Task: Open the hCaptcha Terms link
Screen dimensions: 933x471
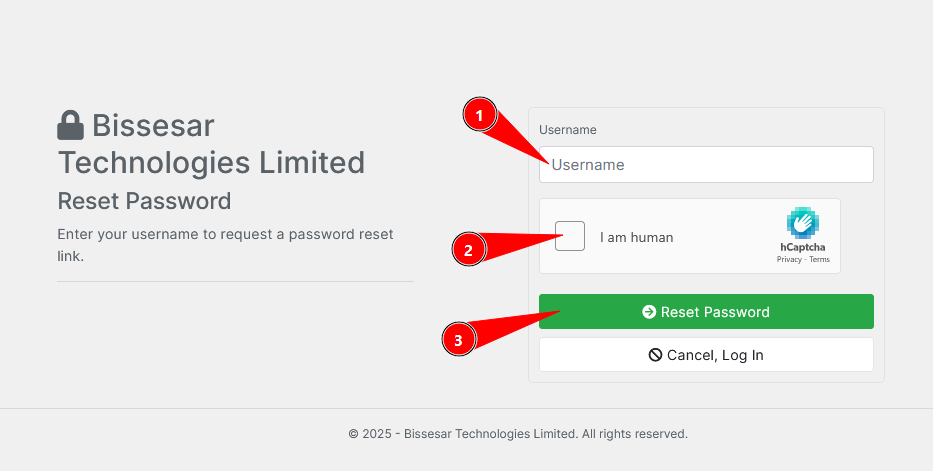Action: point(819,259)
